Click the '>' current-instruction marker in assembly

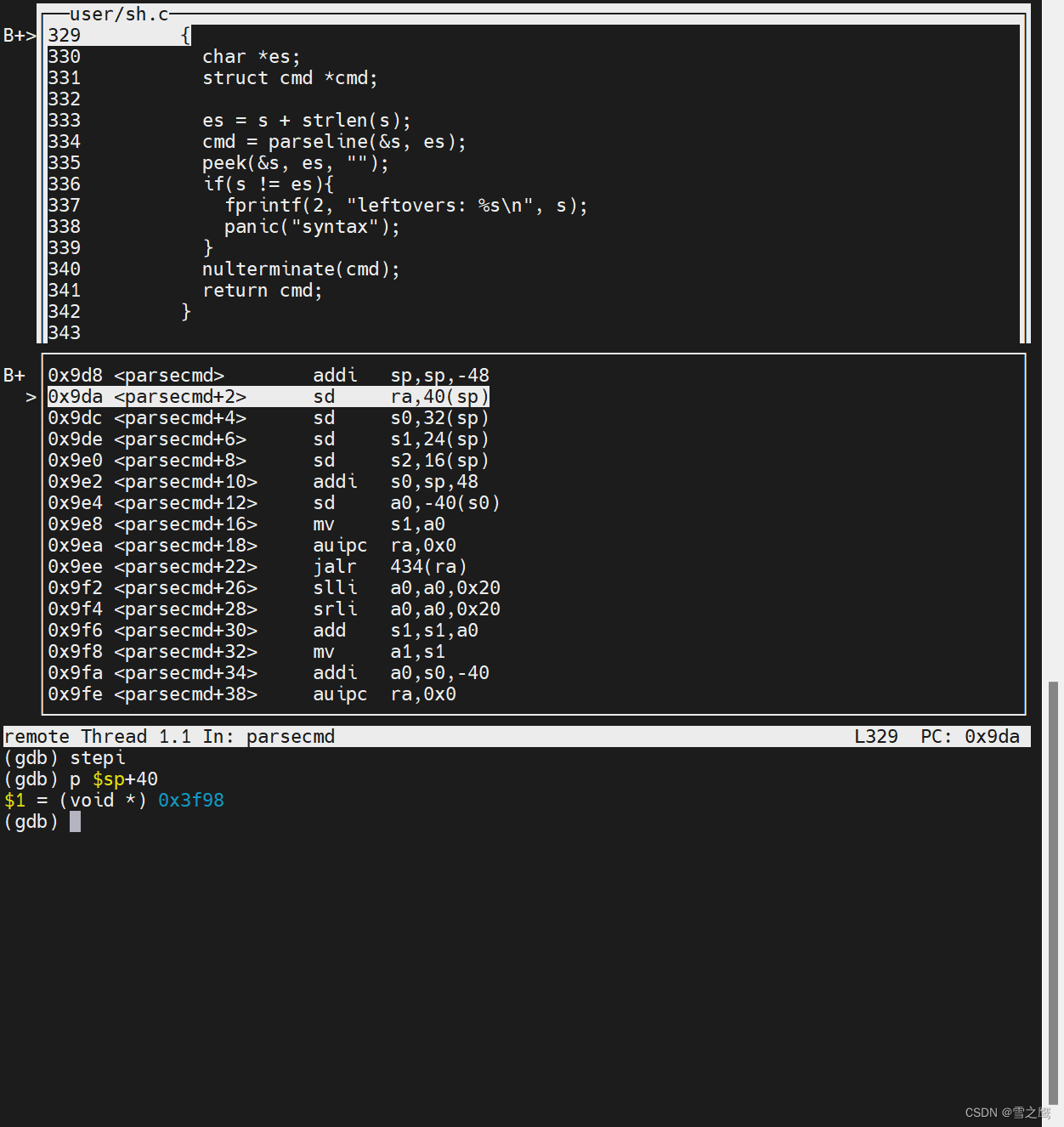coord(31,397)
